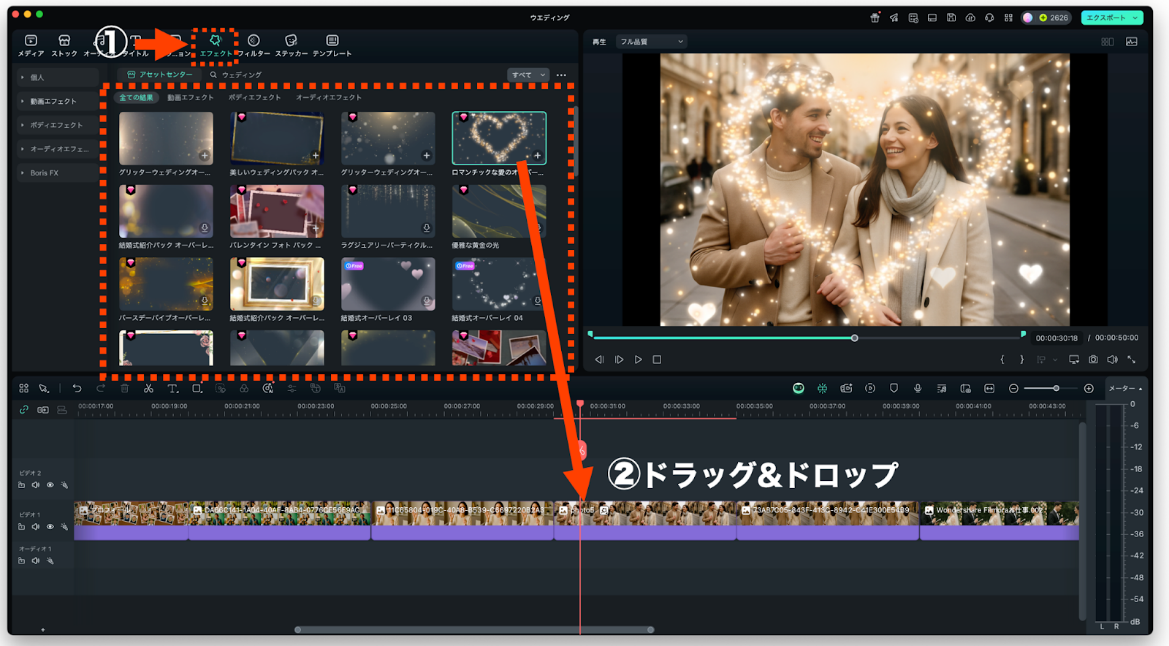Lock the オーディオ 1 track
This screenshot has height=646, width=1169.
pyautogui.click(x=22, y=561)
